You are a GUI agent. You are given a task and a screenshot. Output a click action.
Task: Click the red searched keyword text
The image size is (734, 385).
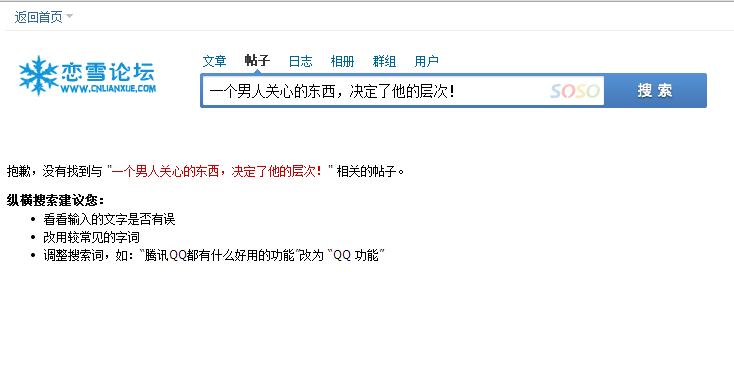tap(217, 171)
